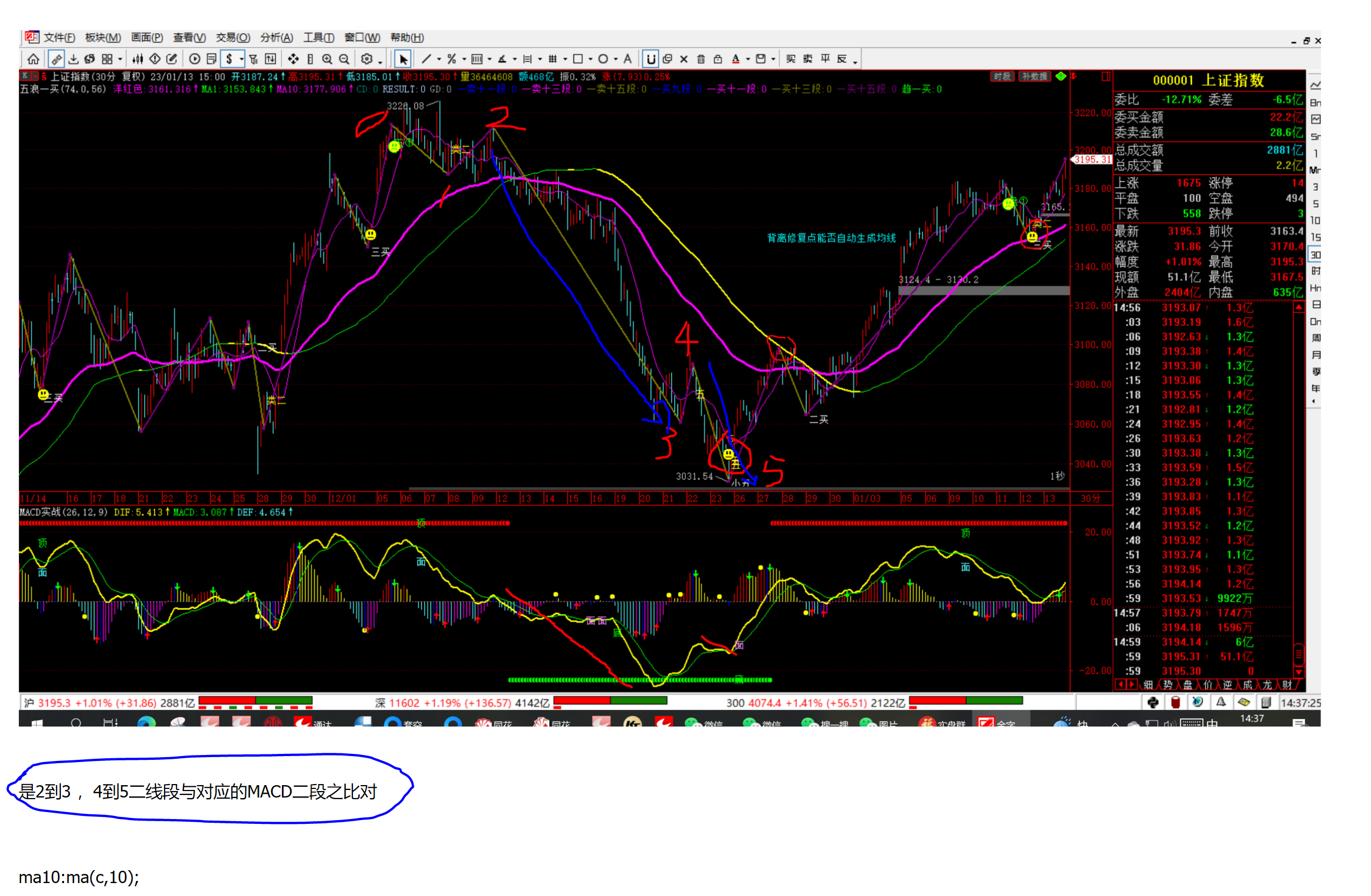This screenshot has width=1371, height=896.
Task: Select the text A annotation tool
Action: pyautogui.click(x=628, y=59)
